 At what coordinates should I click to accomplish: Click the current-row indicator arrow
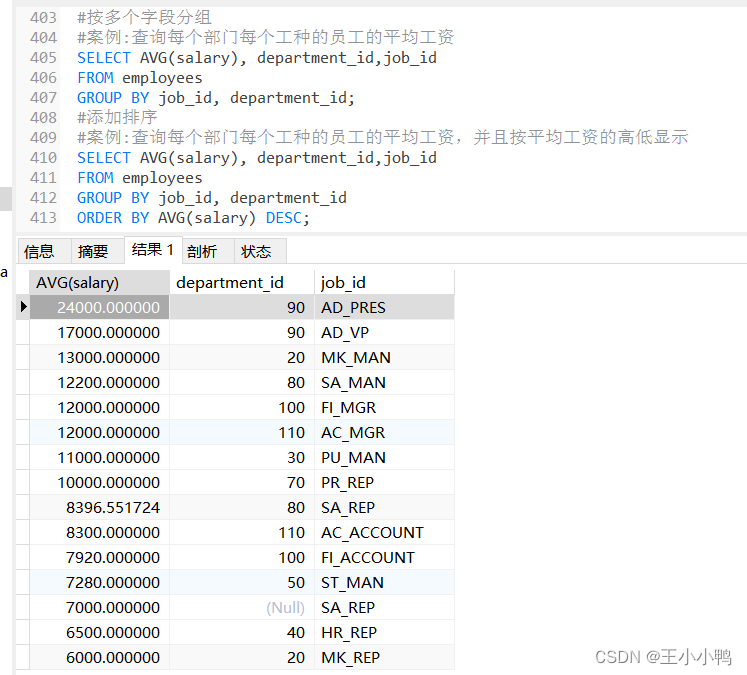pyautogui.click(x=23, y=306)
